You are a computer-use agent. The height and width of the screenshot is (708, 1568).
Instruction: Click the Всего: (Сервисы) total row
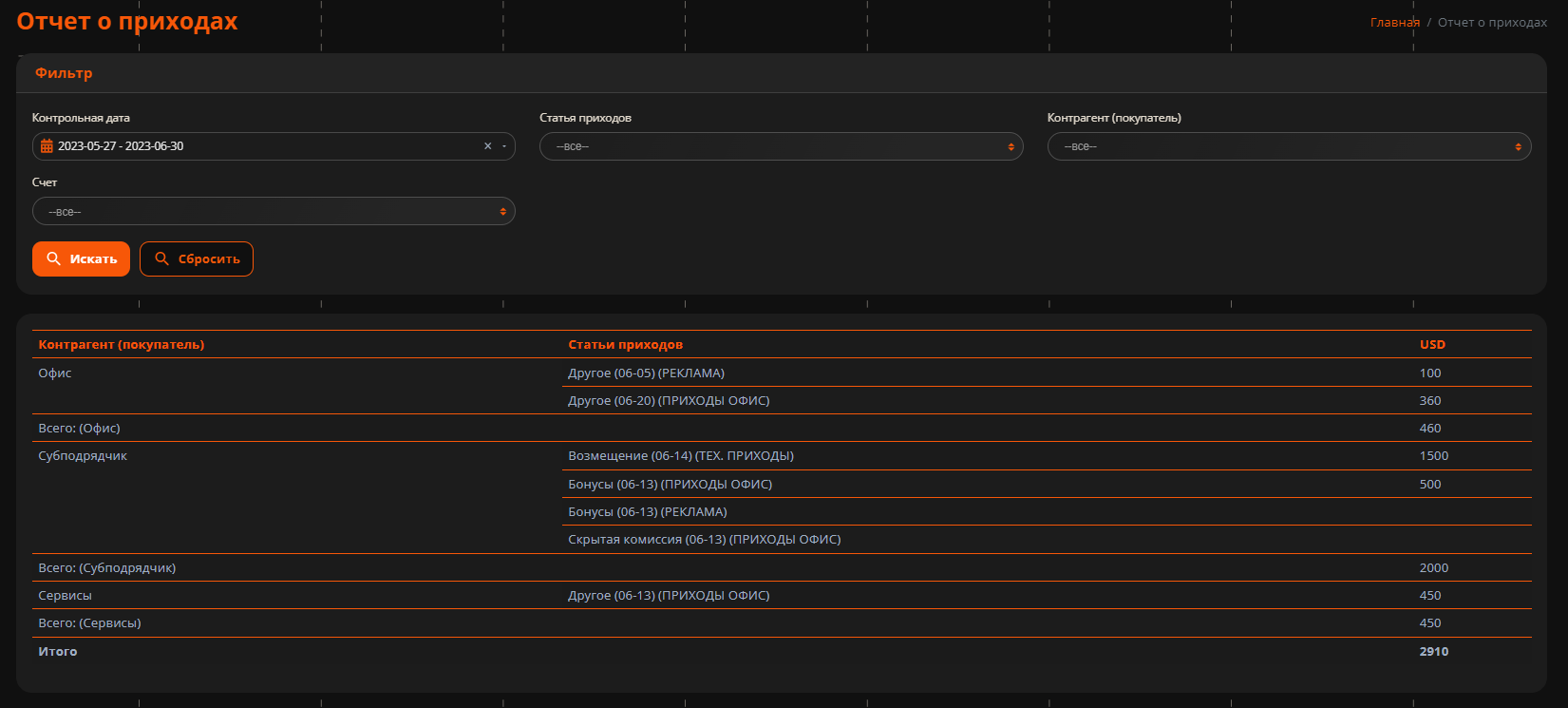tap(782, 622)
